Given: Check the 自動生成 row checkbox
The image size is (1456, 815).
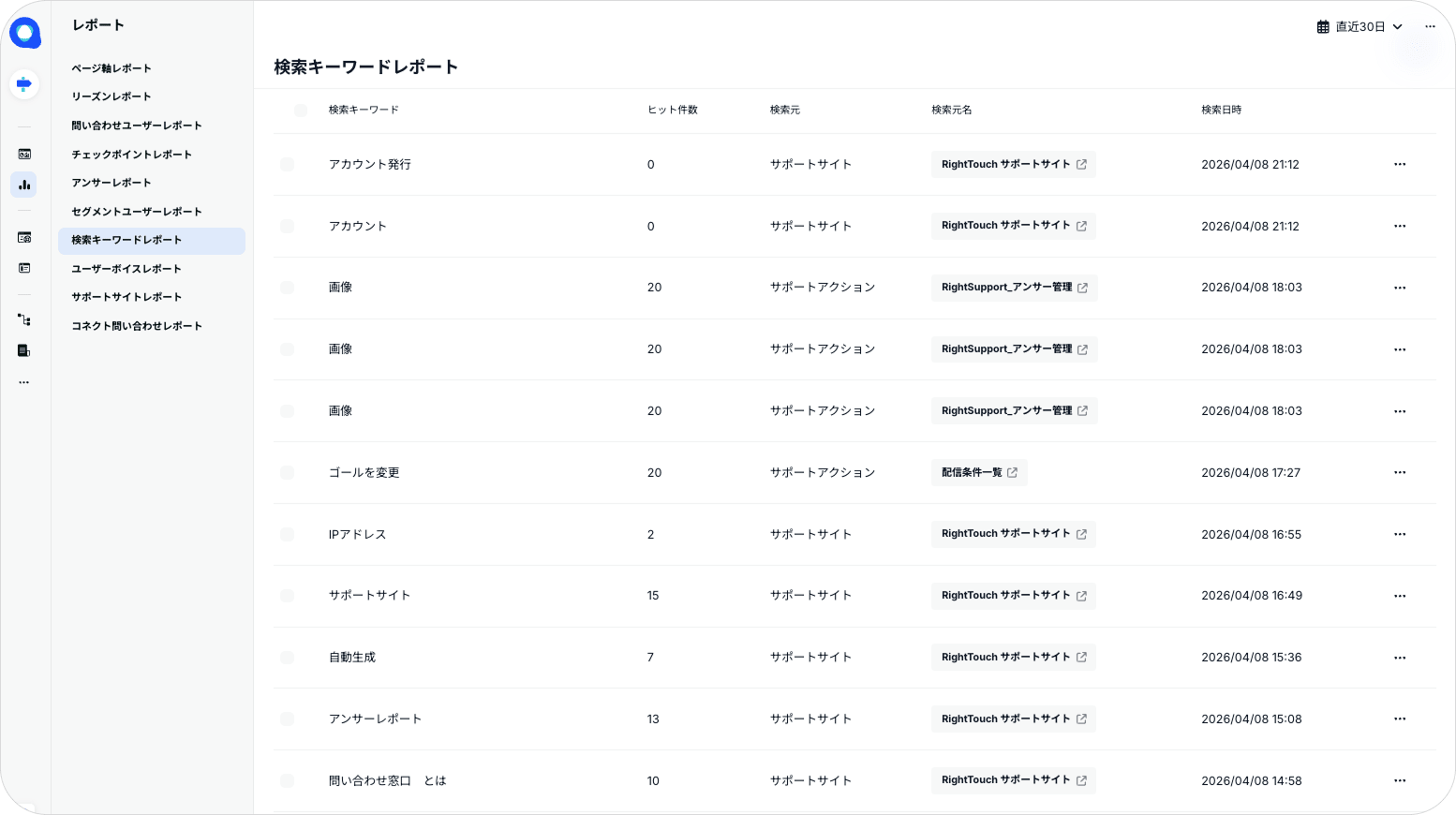Looking at the screenshot, I should point(287,658).
